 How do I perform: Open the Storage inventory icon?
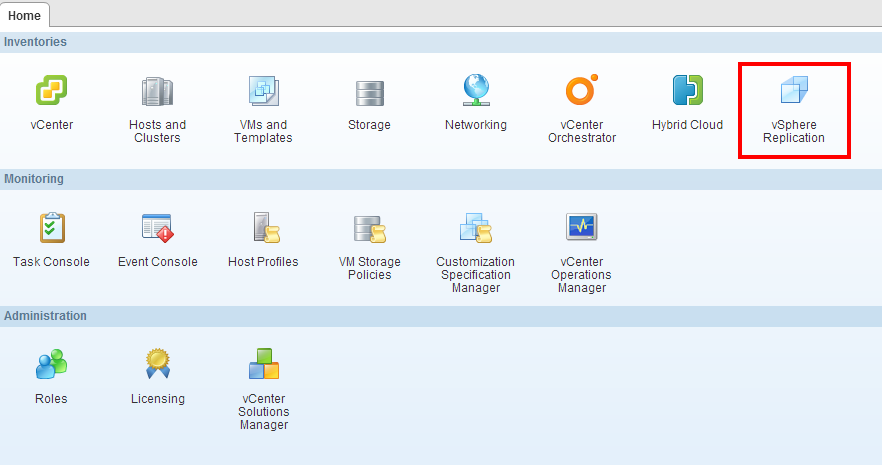370,93
